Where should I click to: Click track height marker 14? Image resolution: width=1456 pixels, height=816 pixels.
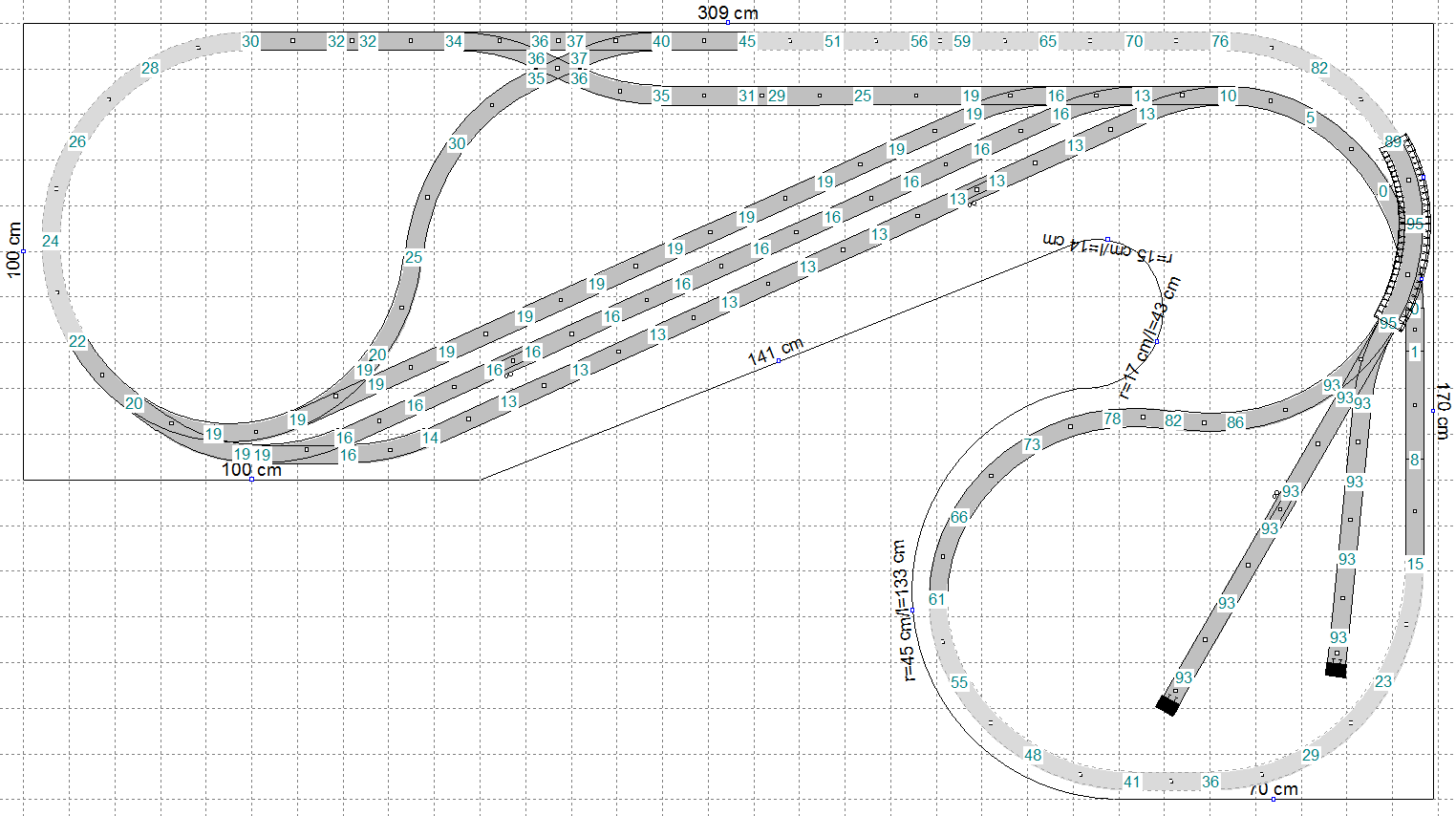point(431,438)
